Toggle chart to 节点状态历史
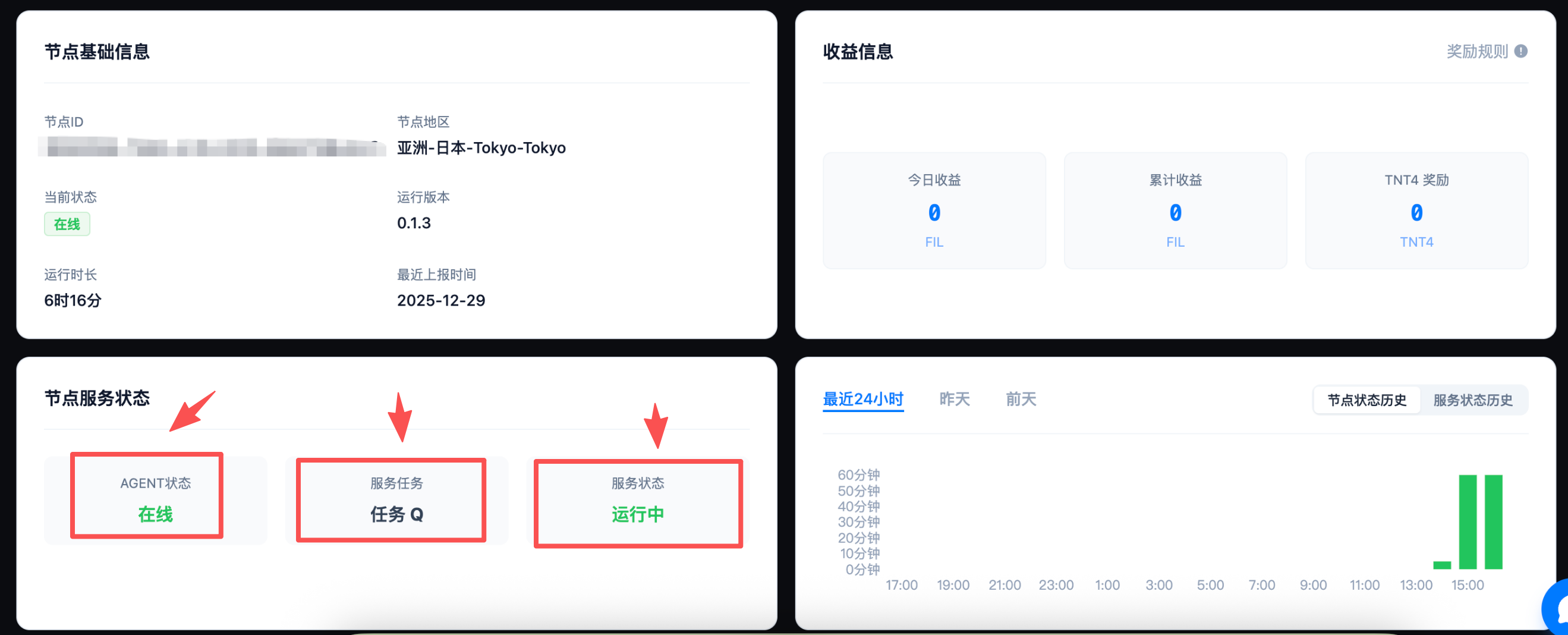The image size is (1568, 635). pyautogui.click(x=1367, y=400)
